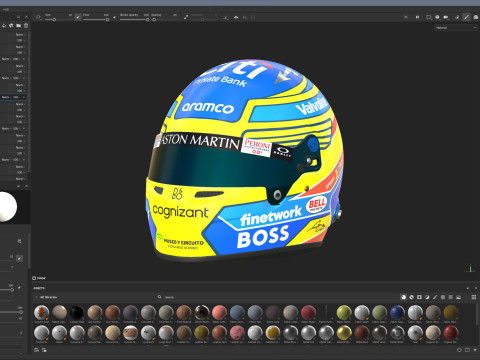This screenshot has height=360, width=480.
Task: Select the dark blue fabric material sphere
Action: (397, 313)
